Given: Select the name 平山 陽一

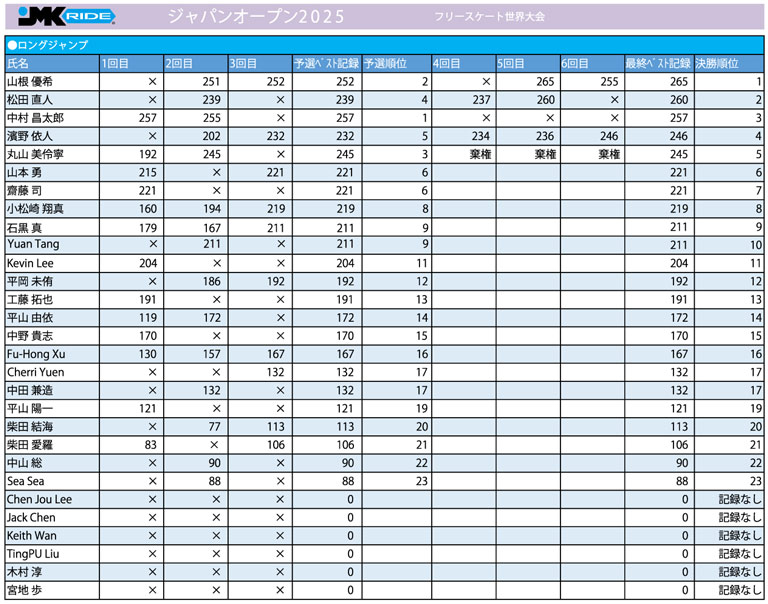Looking at the screenshot, I should point(29,409).
